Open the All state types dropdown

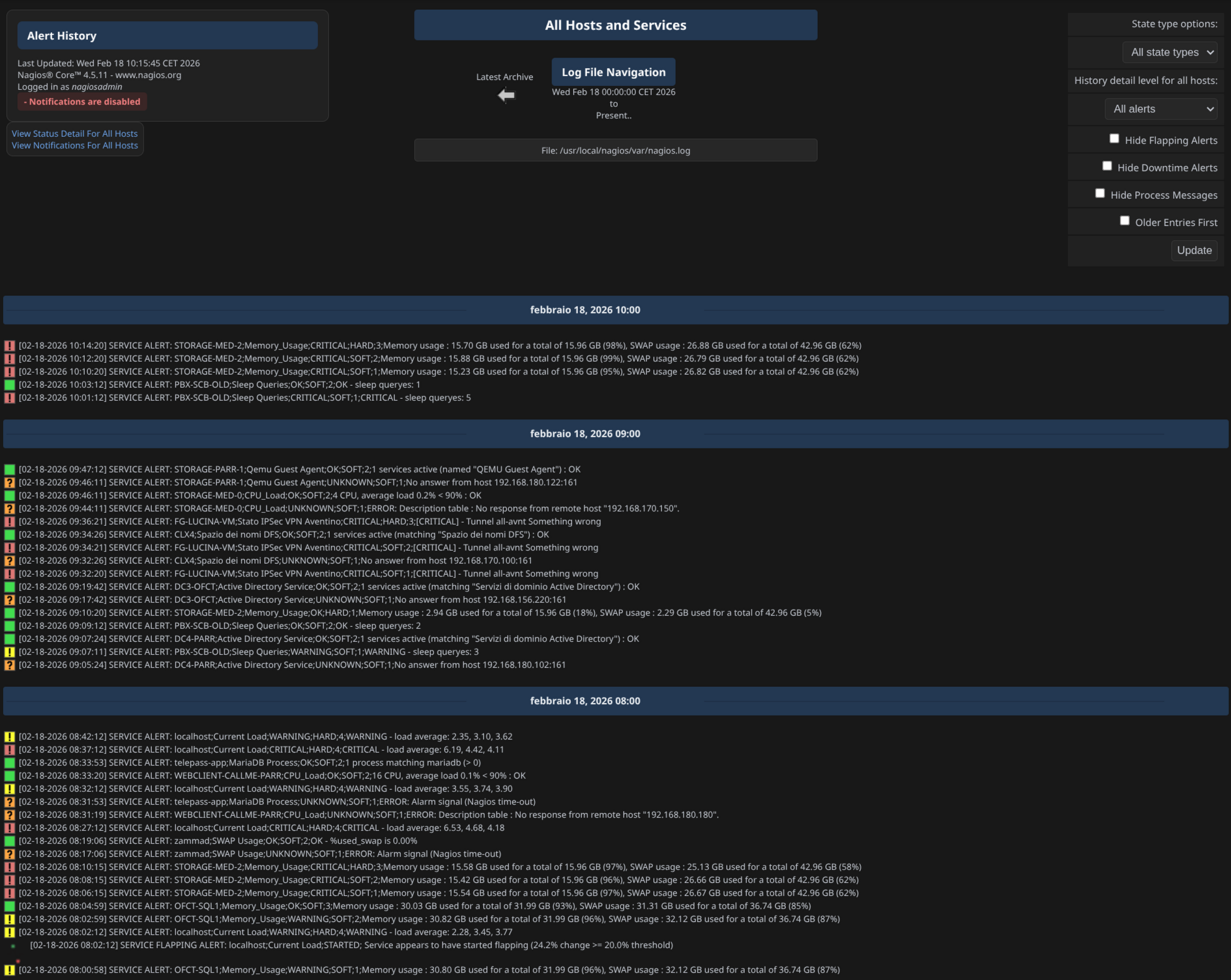[x=1170, y=52]
